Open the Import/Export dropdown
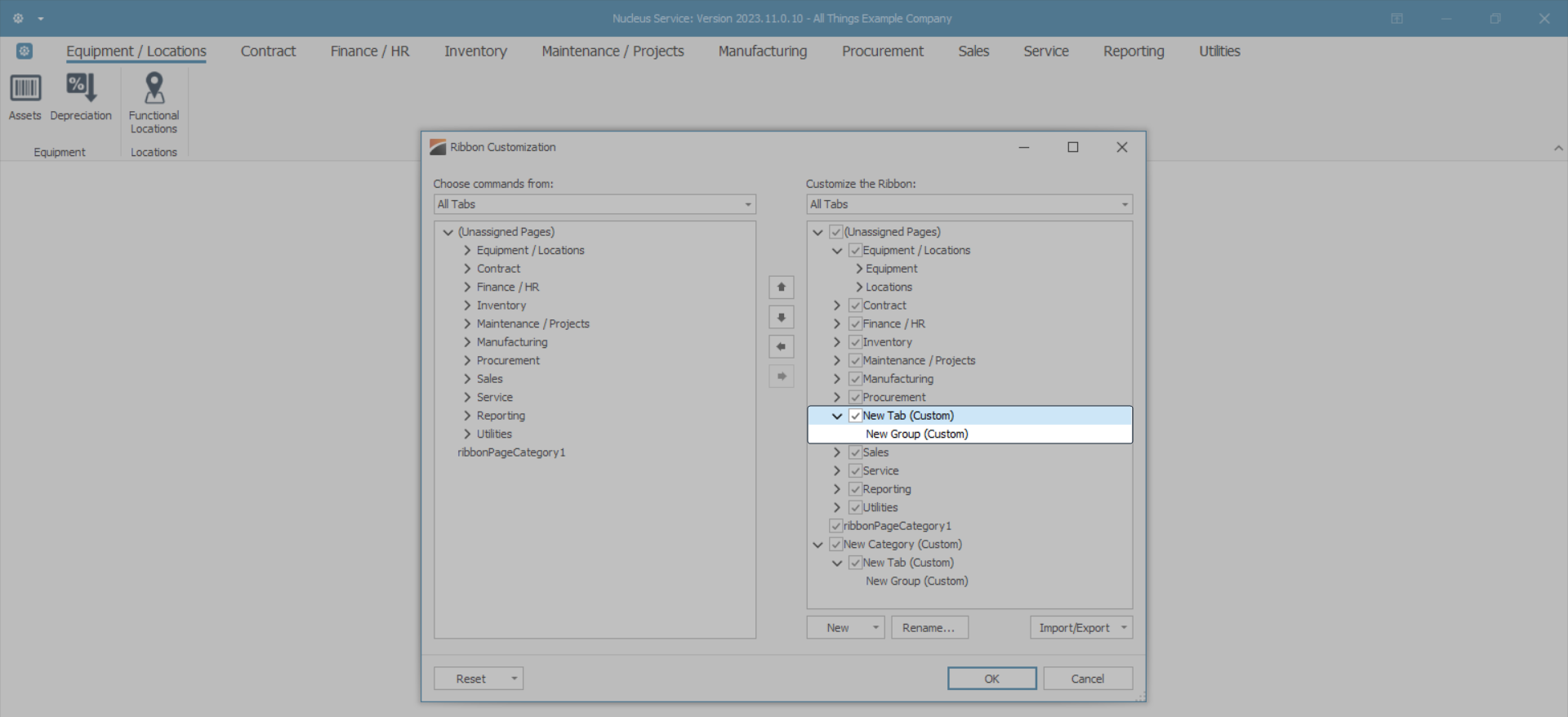Image resolution: width=1568 pixels, height=717 pixels. (1081, 628)
